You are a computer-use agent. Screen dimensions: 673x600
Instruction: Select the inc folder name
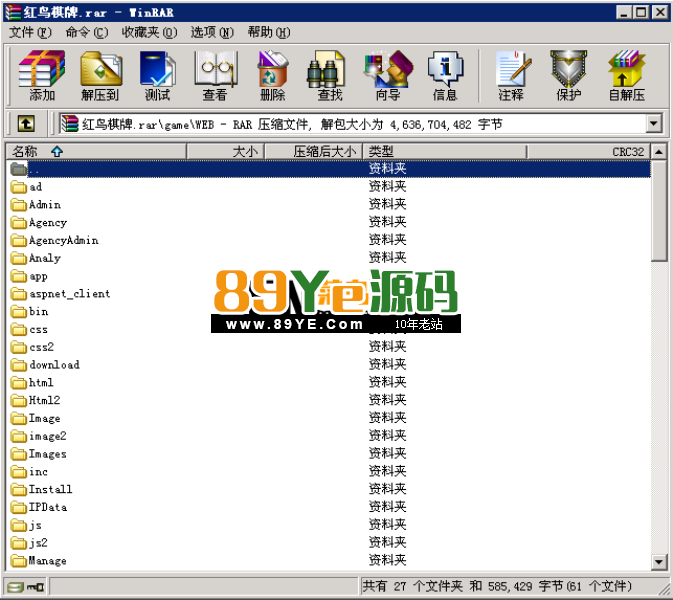pos(38,472)
